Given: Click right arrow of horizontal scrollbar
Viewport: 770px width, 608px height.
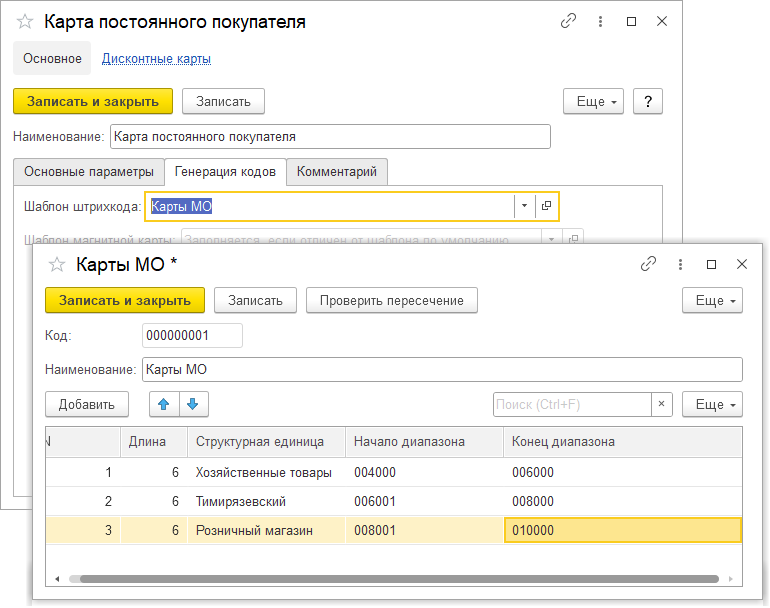Looking at the screenshot, I should pyautogui.click(x=731, y=579).
